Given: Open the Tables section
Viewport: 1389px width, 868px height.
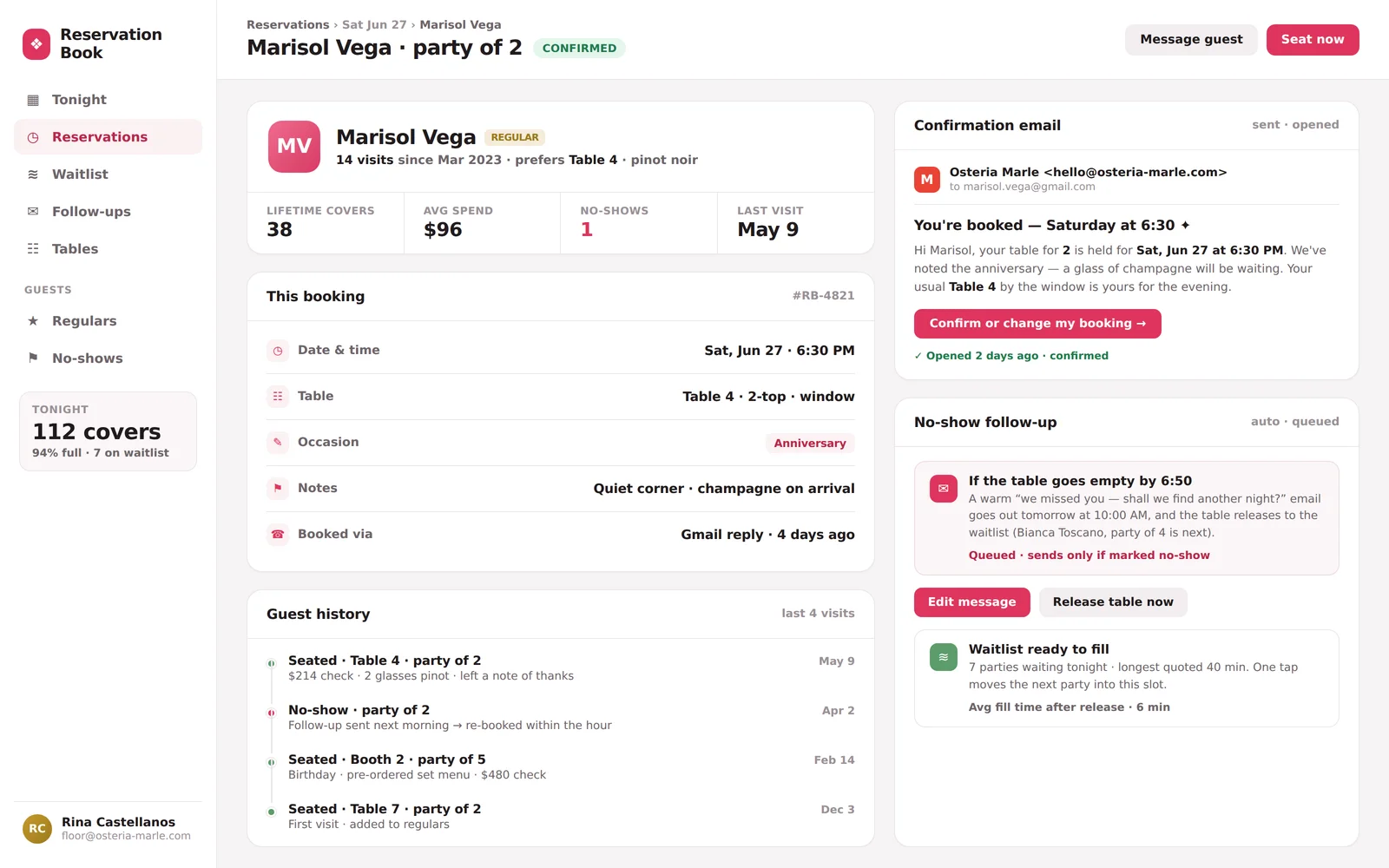Looking at the screenshot, I should click(108, 249).
